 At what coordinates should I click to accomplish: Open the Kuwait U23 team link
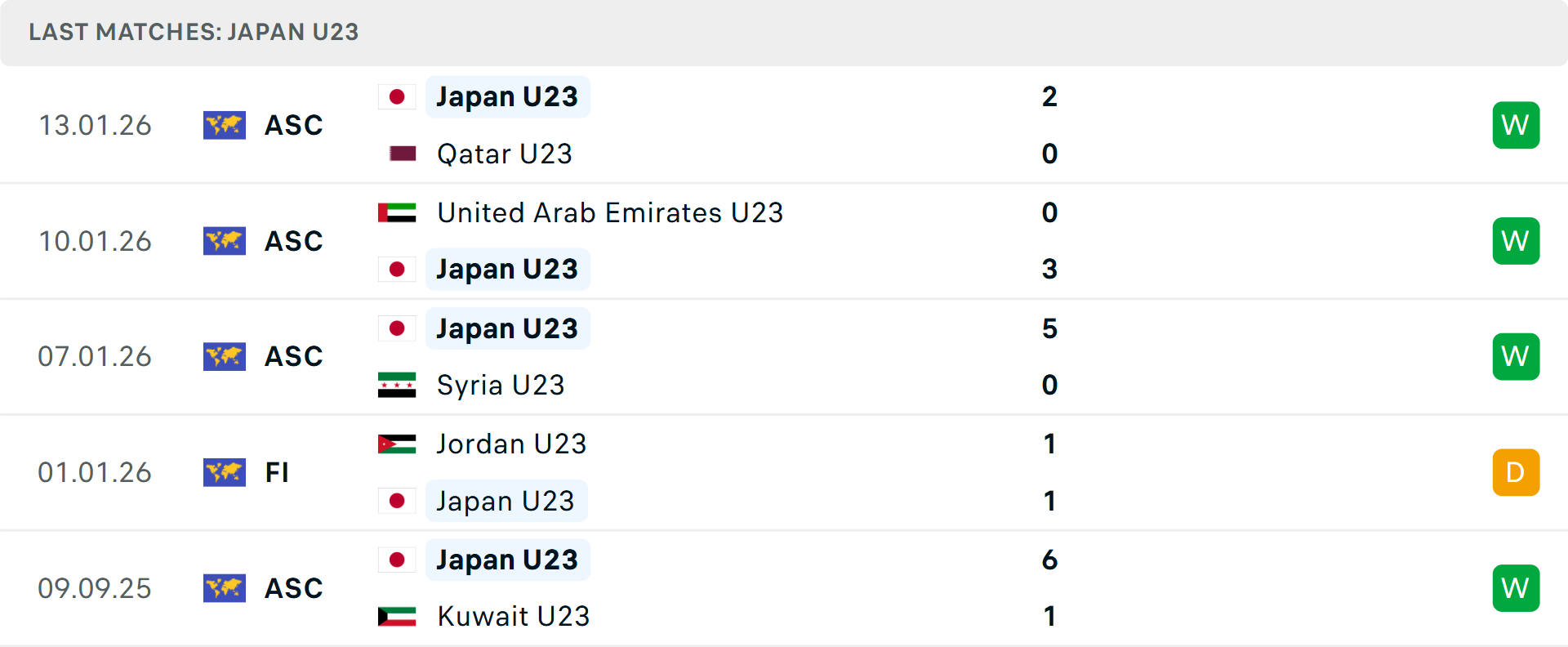tap(513, 616)
